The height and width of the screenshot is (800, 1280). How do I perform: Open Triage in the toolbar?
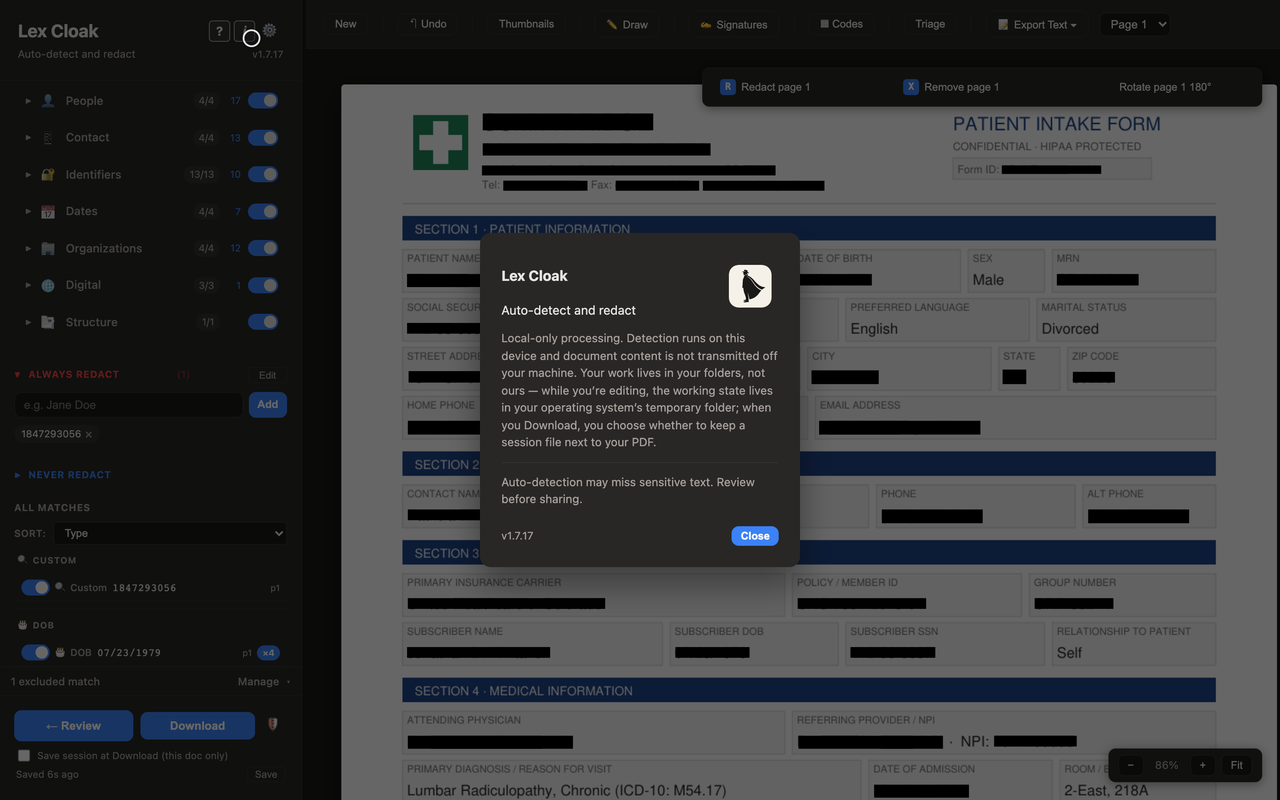pos(930,24)
